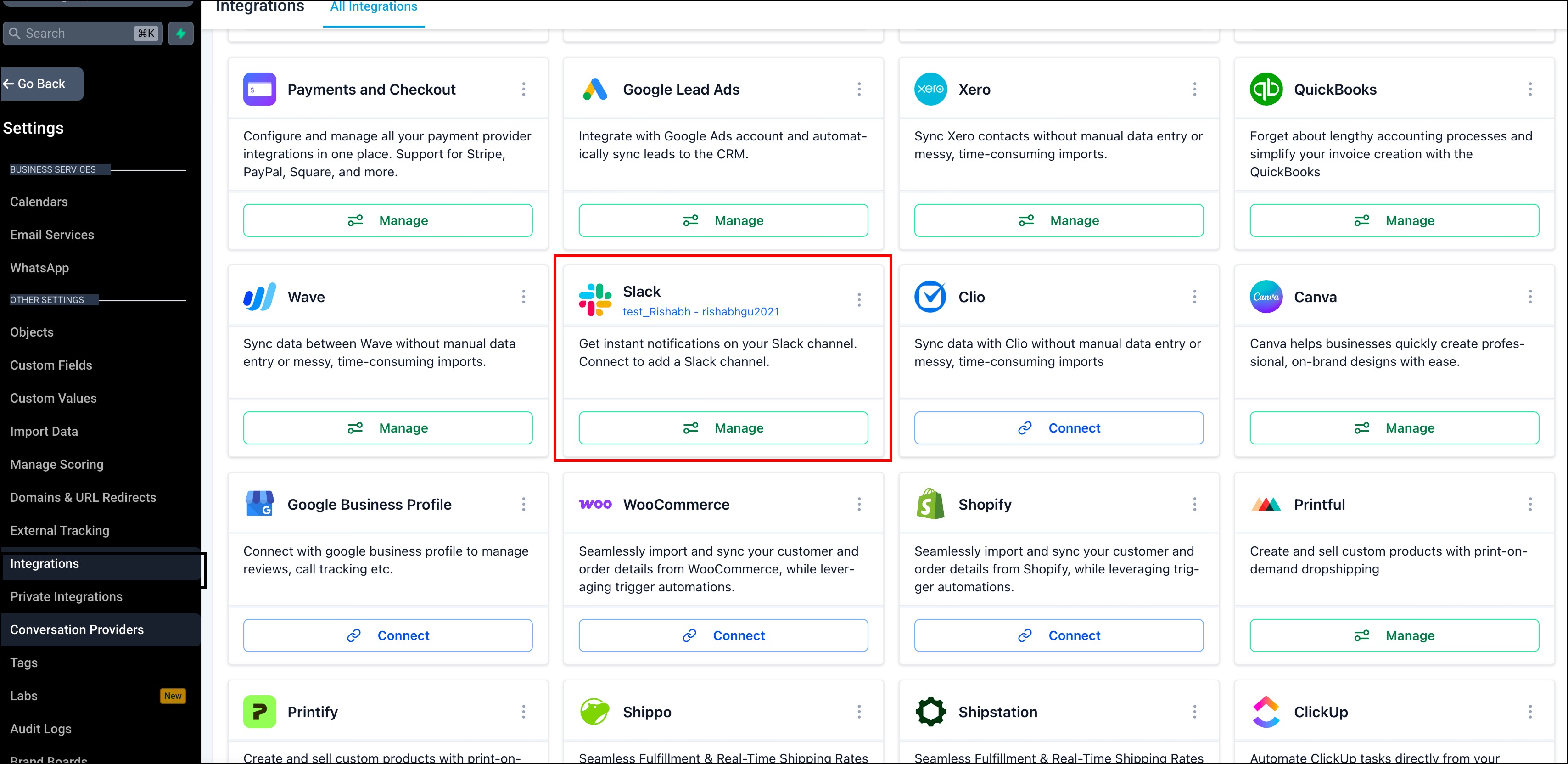The width and height of the screenshot is (1568, 764).
Task: Click the ClickUp logo icon
Action: 1266,712
